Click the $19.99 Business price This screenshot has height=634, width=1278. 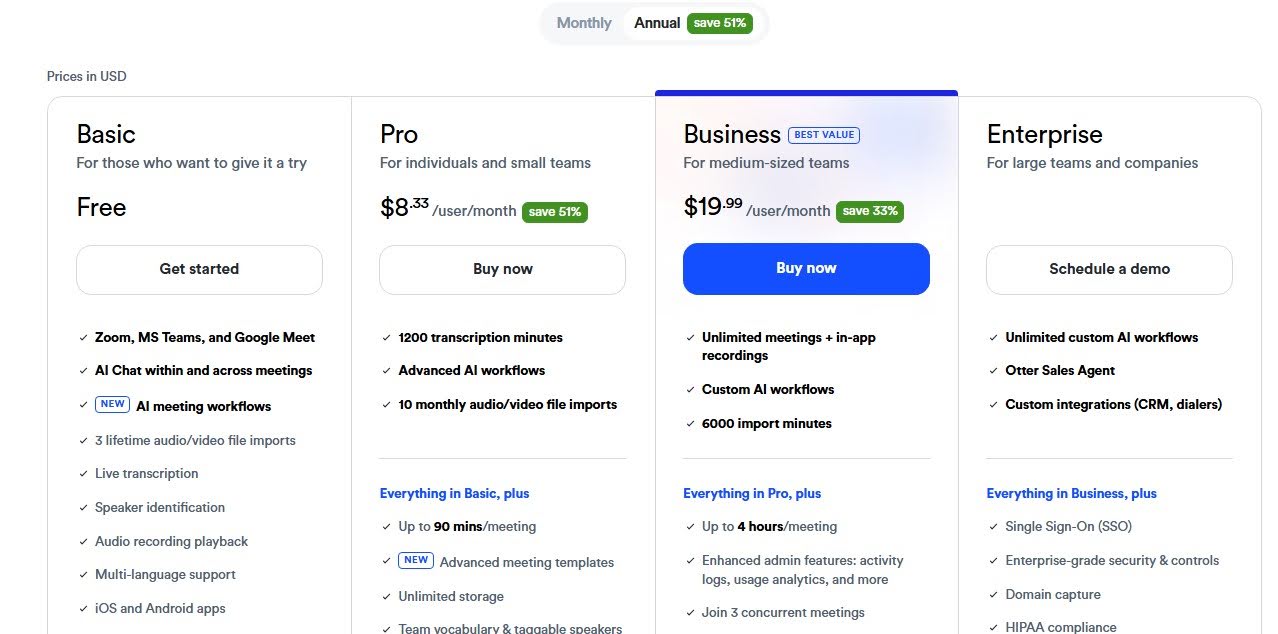[713, 207]
